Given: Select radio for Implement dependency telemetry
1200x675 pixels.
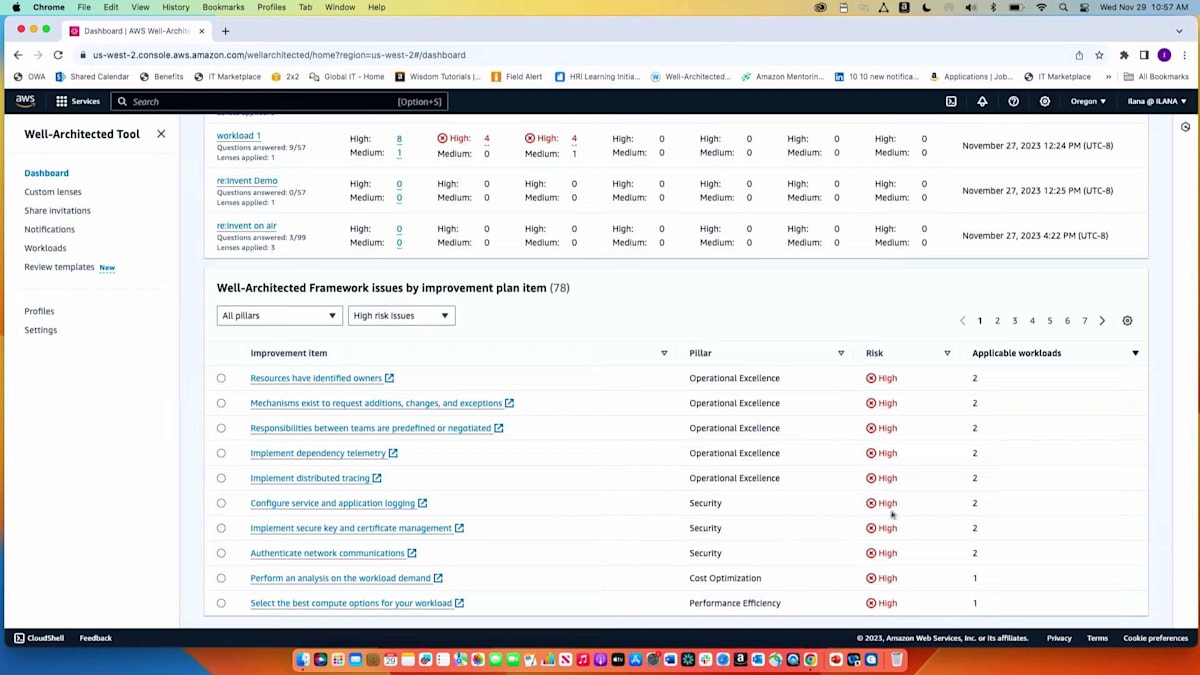Looking at the screenshot, I should tap(221, 453).
